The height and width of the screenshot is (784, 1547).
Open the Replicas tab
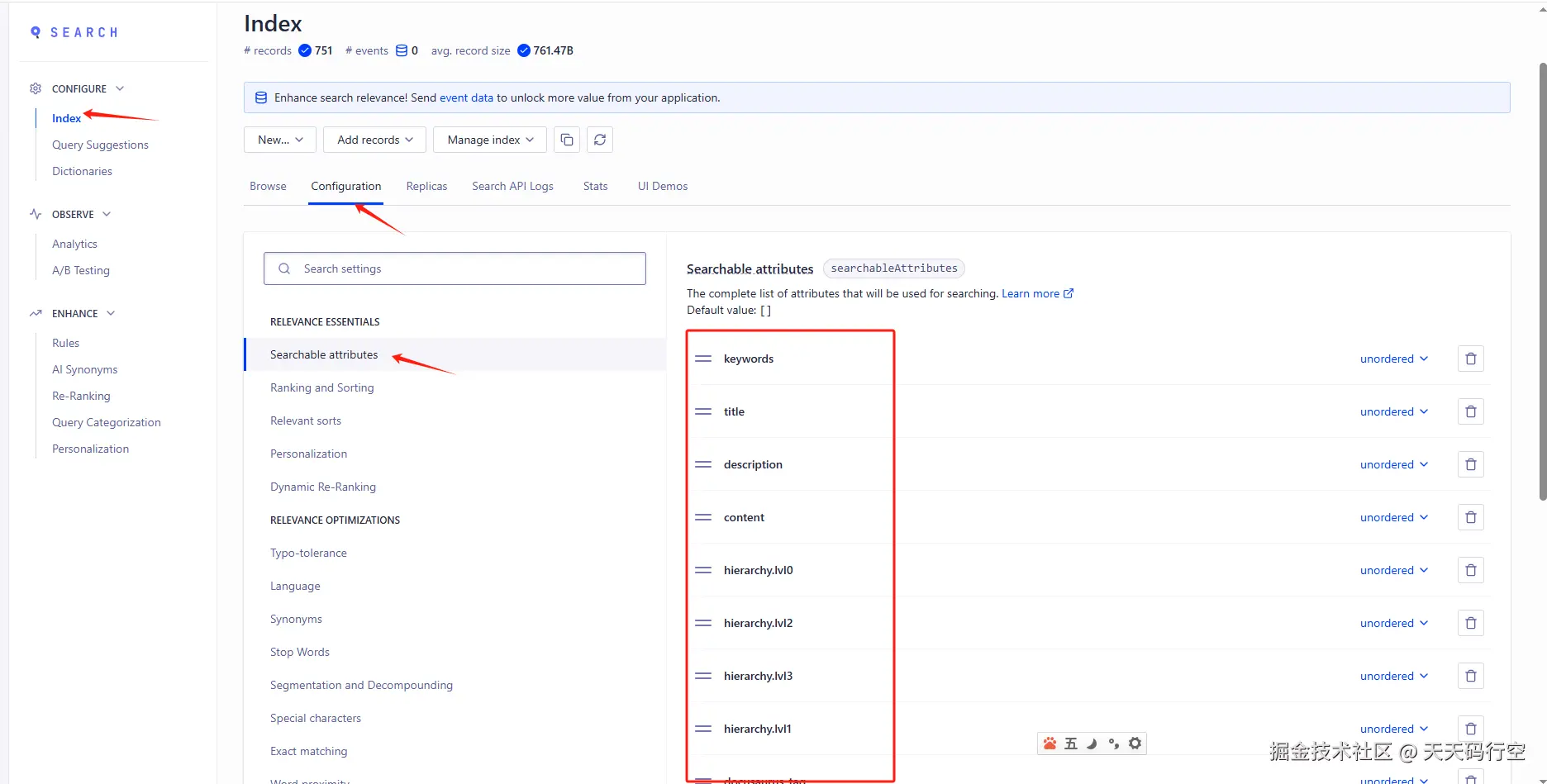(426, 186)
